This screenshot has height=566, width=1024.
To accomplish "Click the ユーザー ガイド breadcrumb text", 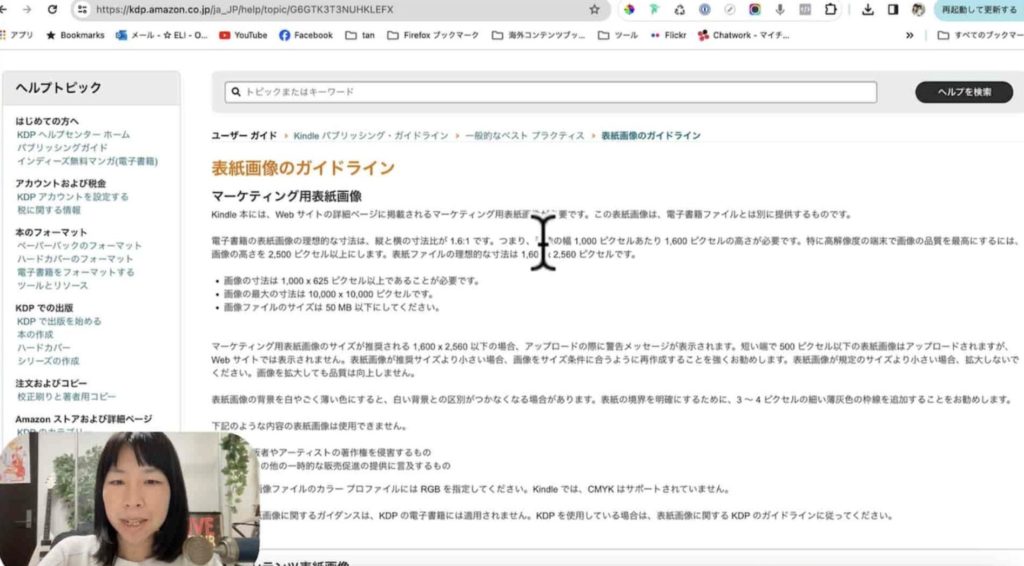I will [244, 136].
